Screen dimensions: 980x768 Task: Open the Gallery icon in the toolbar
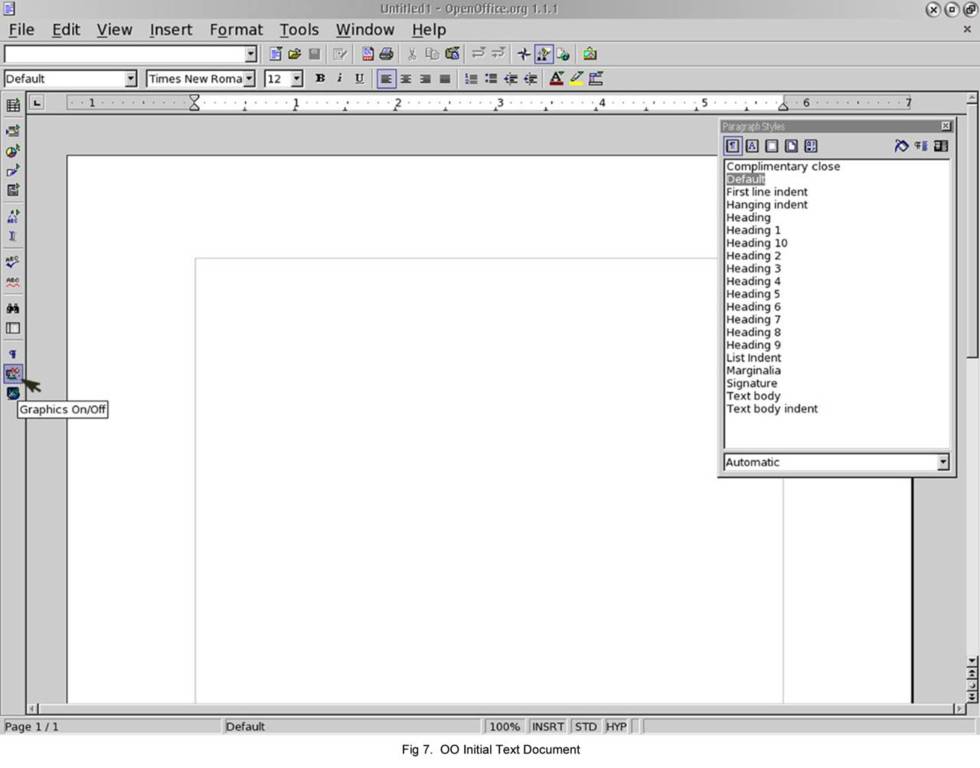(589, 54)
